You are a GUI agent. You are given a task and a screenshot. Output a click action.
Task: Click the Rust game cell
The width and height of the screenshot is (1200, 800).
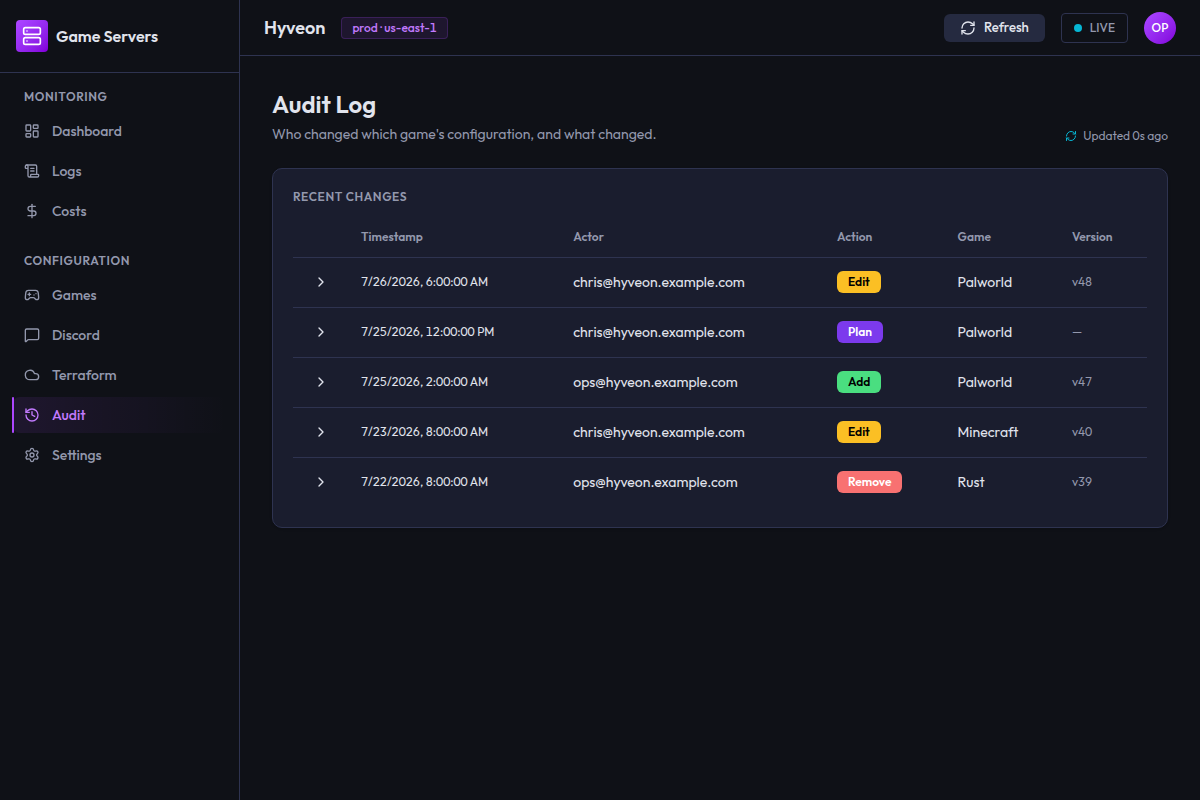click(x=971, y=482)
